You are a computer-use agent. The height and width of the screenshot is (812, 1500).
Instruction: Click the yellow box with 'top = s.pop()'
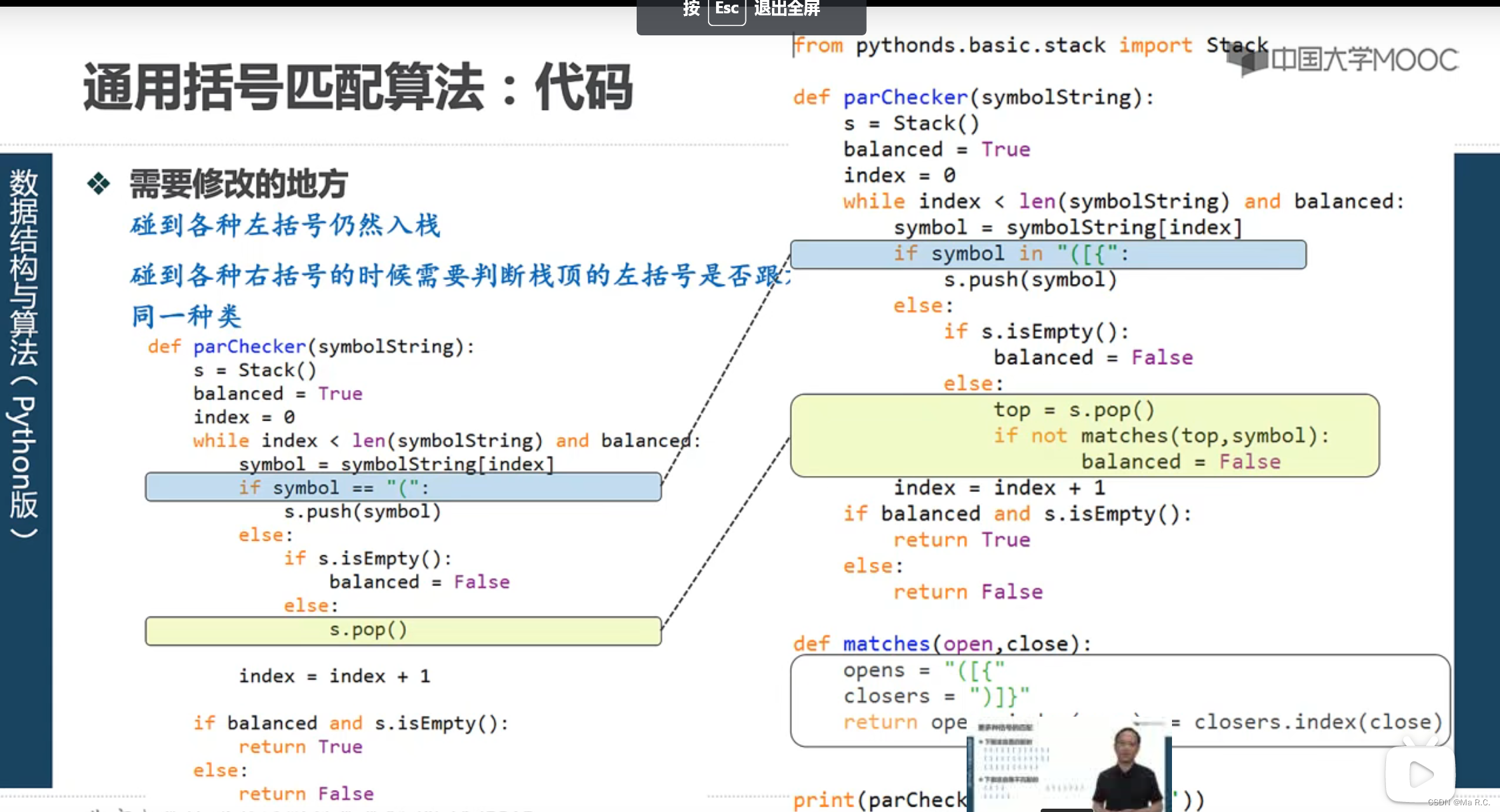[1084, 435]
